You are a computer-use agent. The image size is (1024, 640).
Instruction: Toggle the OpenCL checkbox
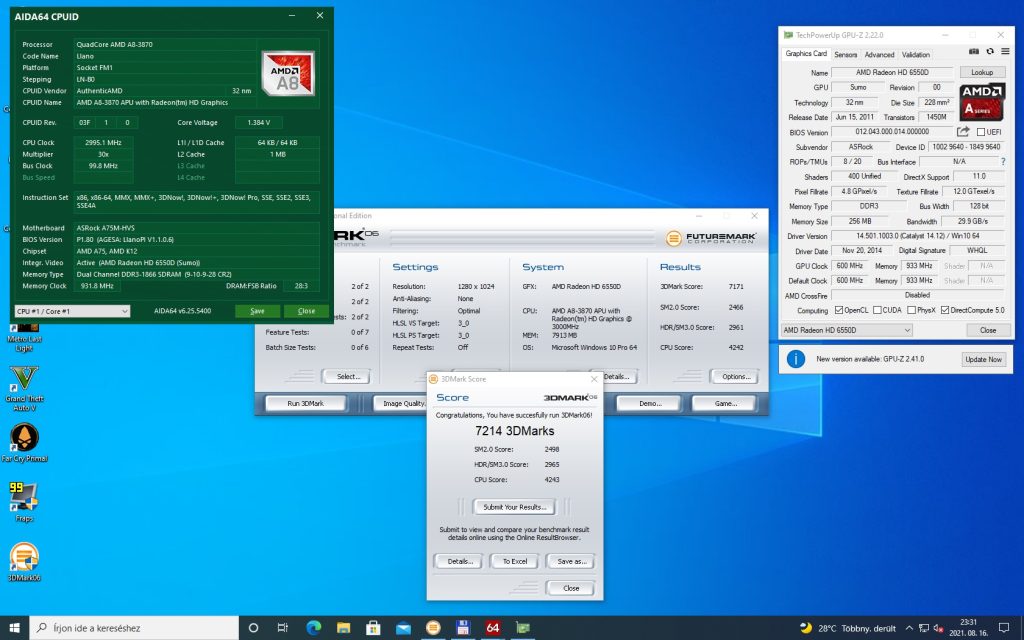pos(839,310)
